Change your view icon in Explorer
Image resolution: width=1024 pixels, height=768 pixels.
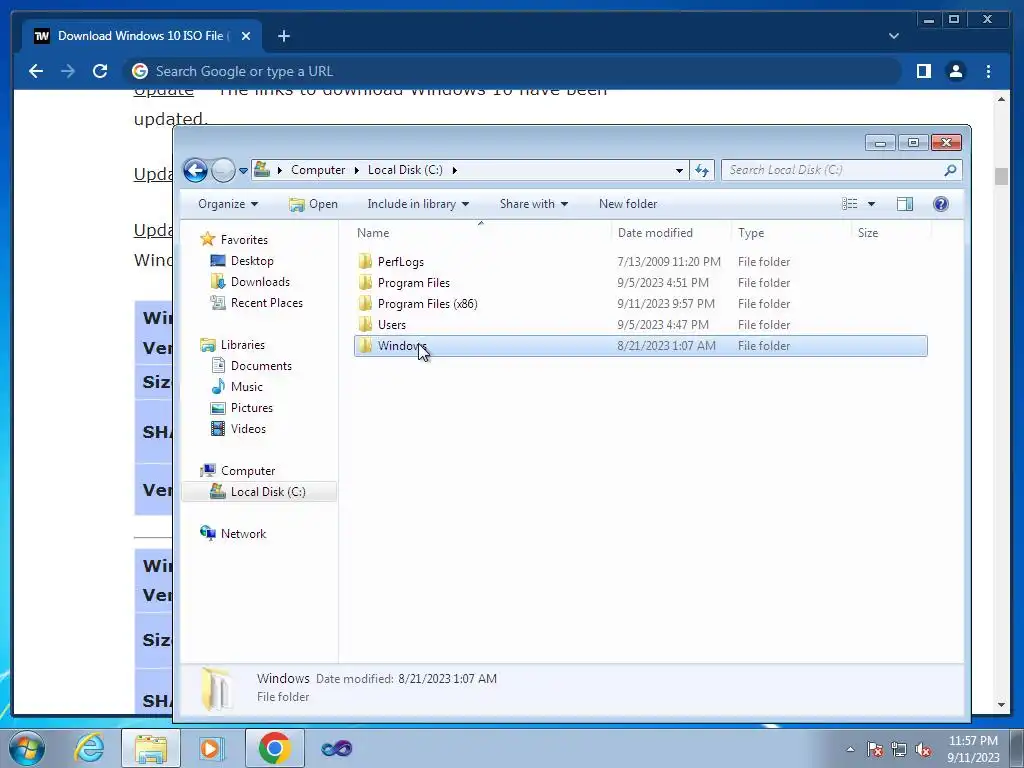[x=849, y=204]
